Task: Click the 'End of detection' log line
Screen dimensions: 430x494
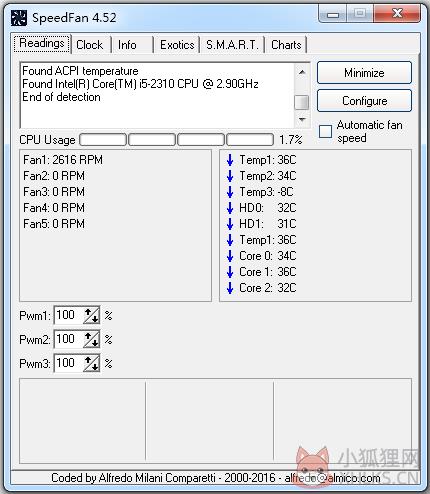Action: pos(61,97)
